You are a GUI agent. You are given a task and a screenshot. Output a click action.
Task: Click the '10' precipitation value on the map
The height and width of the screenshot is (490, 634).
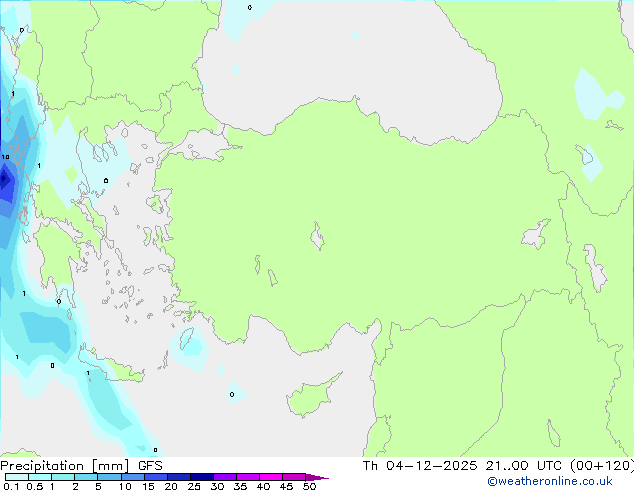point(5,157)
